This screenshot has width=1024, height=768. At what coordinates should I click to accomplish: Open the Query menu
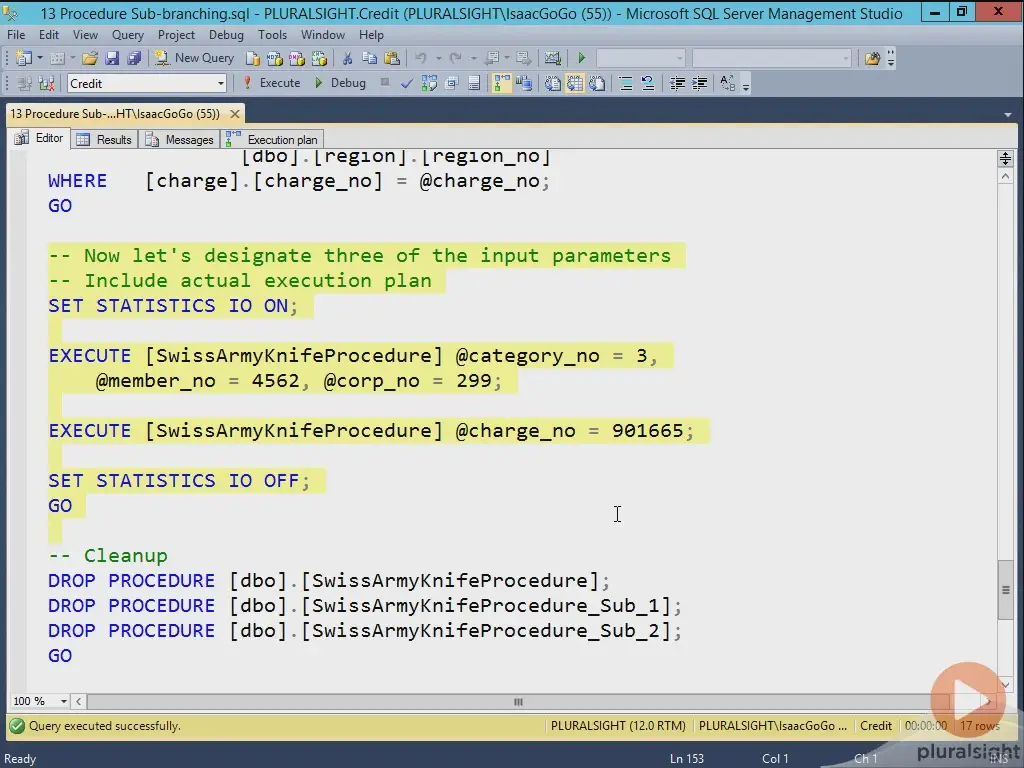(127, 34)
